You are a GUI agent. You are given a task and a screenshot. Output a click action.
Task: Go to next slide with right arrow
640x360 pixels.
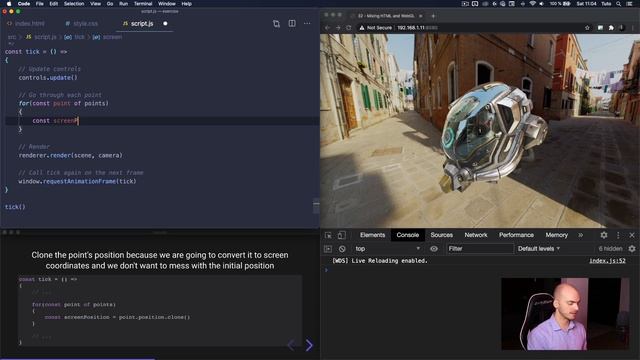[309, 345]
